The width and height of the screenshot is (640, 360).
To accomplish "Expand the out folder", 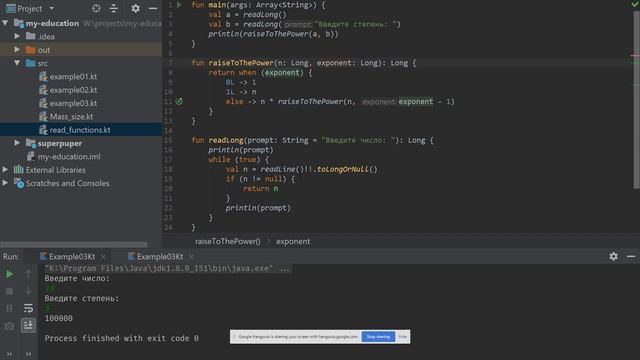I will (x=17, y=49).
